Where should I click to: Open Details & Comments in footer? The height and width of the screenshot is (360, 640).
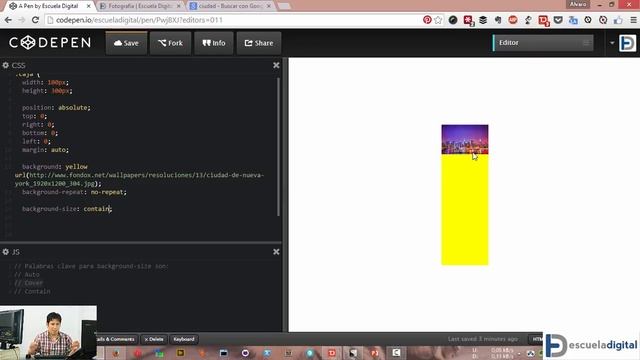tap(116, 339)
